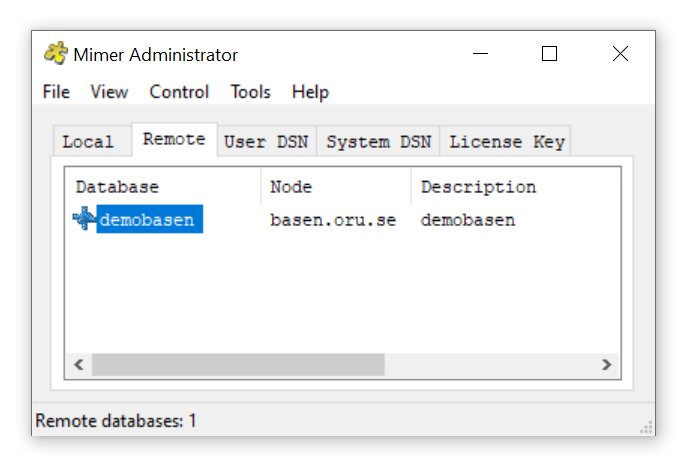Image resolution: width=691 pixels, height=468 pixels.
Task: Click the Description column header
Action: click(516, 187)
